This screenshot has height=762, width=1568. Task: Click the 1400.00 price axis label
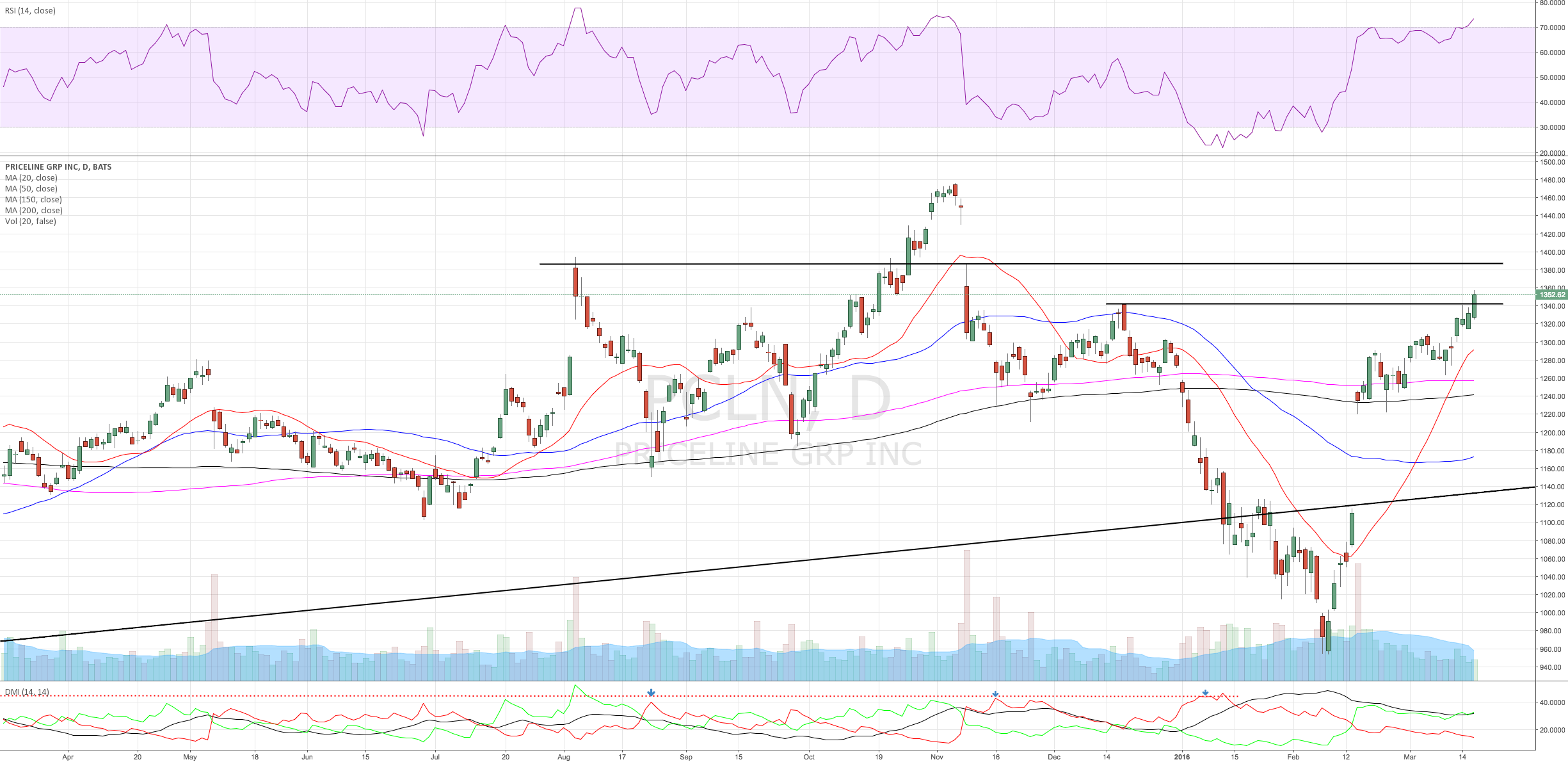(1553, 252)
